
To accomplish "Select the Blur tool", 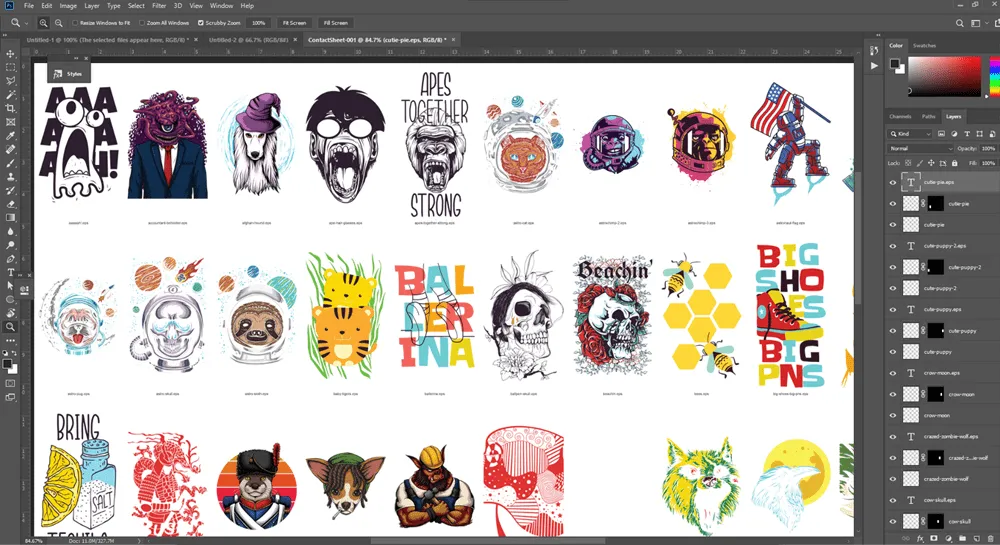I will point(10,231).
